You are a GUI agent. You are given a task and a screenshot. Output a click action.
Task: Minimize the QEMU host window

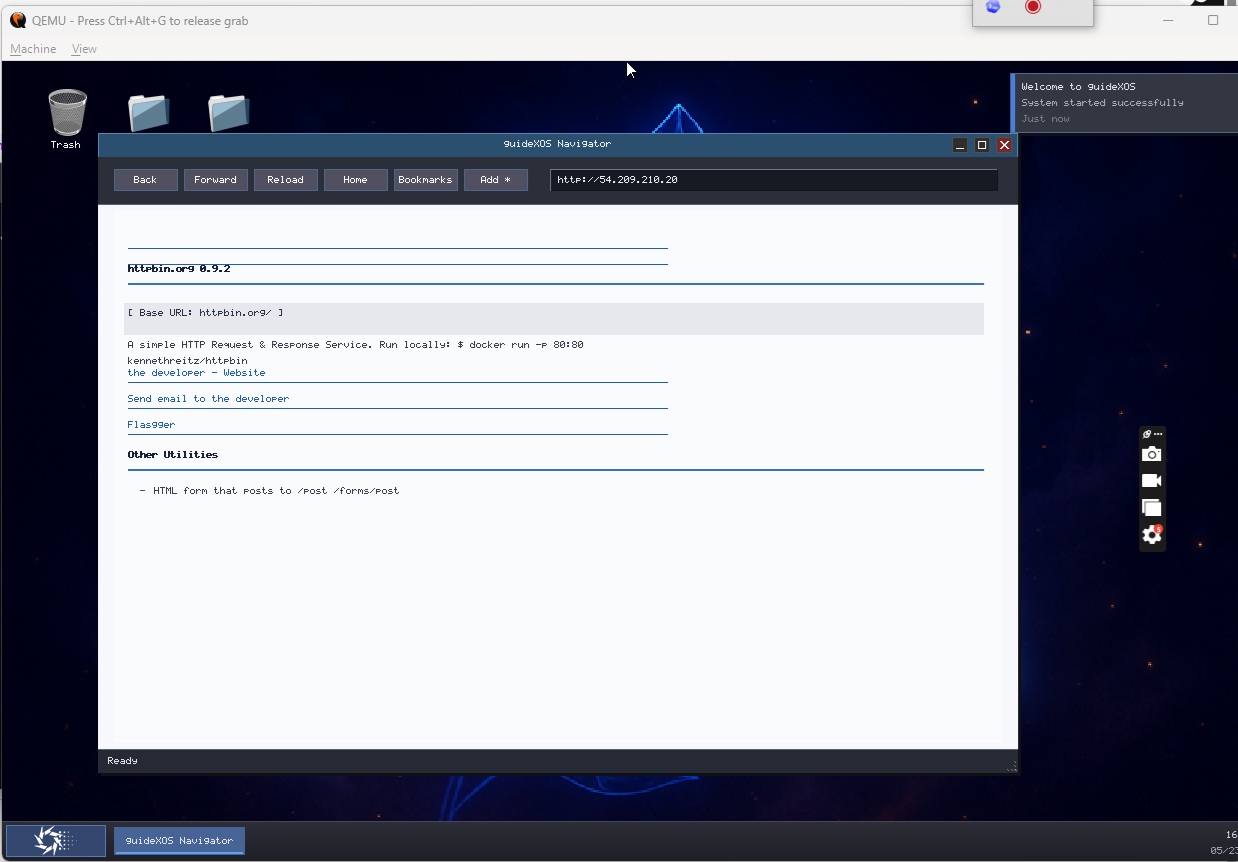tap(1168, 20)
